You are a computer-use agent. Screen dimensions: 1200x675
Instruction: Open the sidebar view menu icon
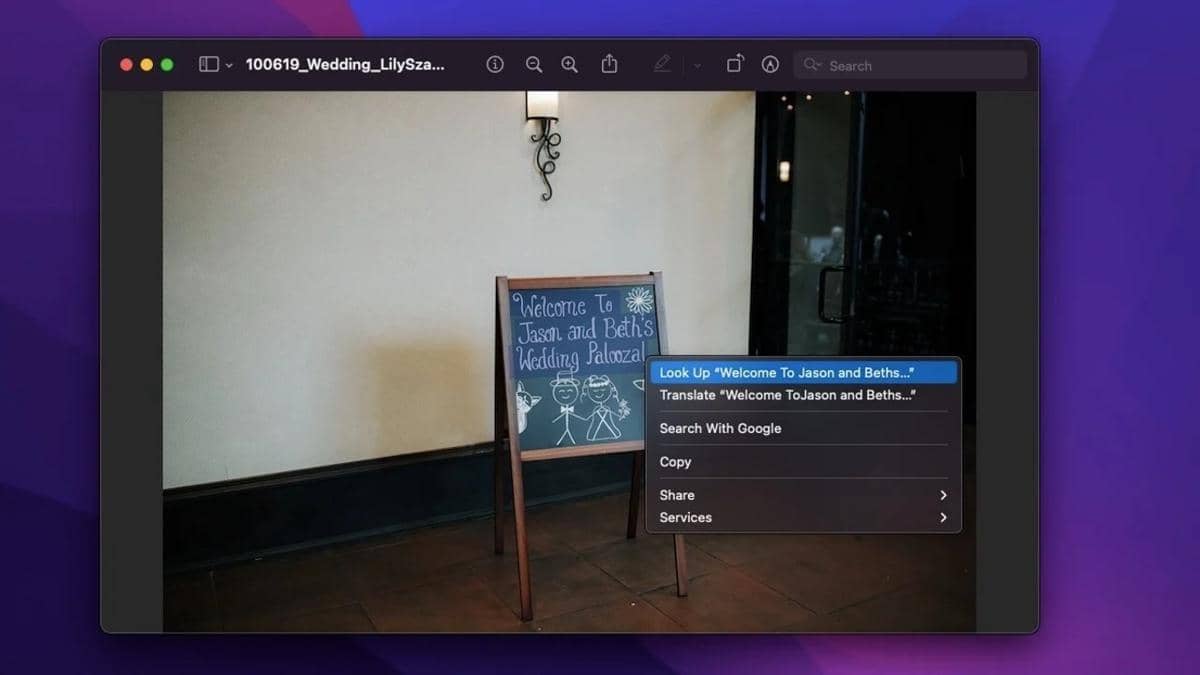tap(208, 64)
